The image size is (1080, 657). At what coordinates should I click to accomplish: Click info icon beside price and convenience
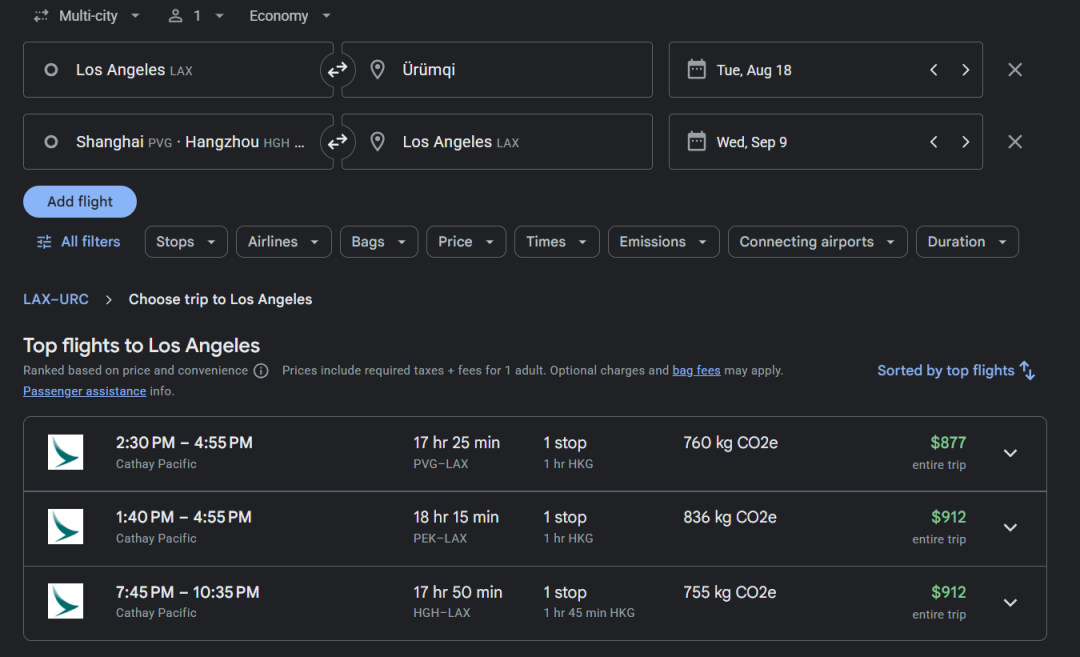[261, 371]
